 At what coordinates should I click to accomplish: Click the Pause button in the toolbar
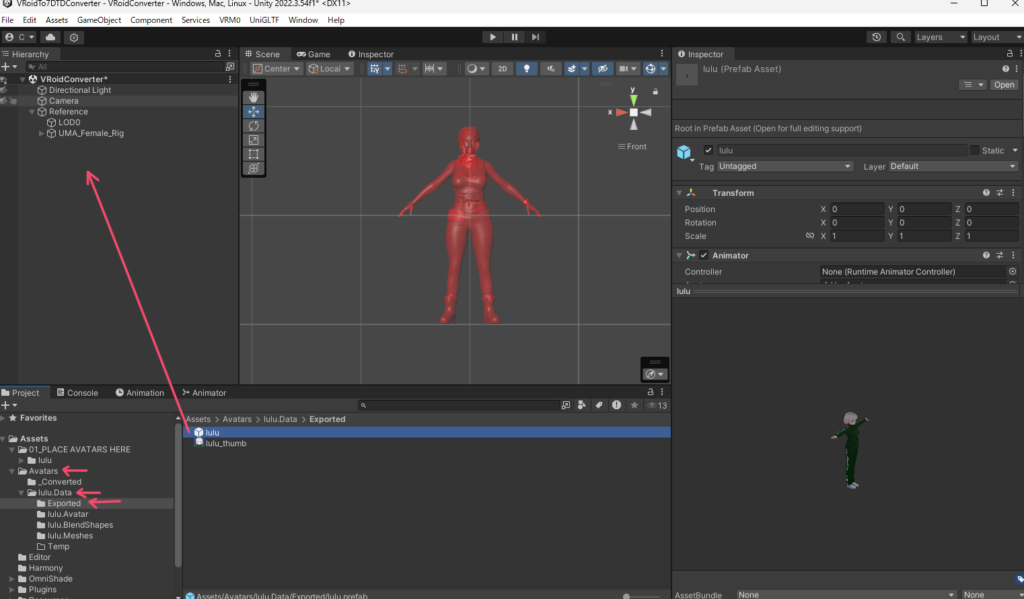tap(514, 37)
